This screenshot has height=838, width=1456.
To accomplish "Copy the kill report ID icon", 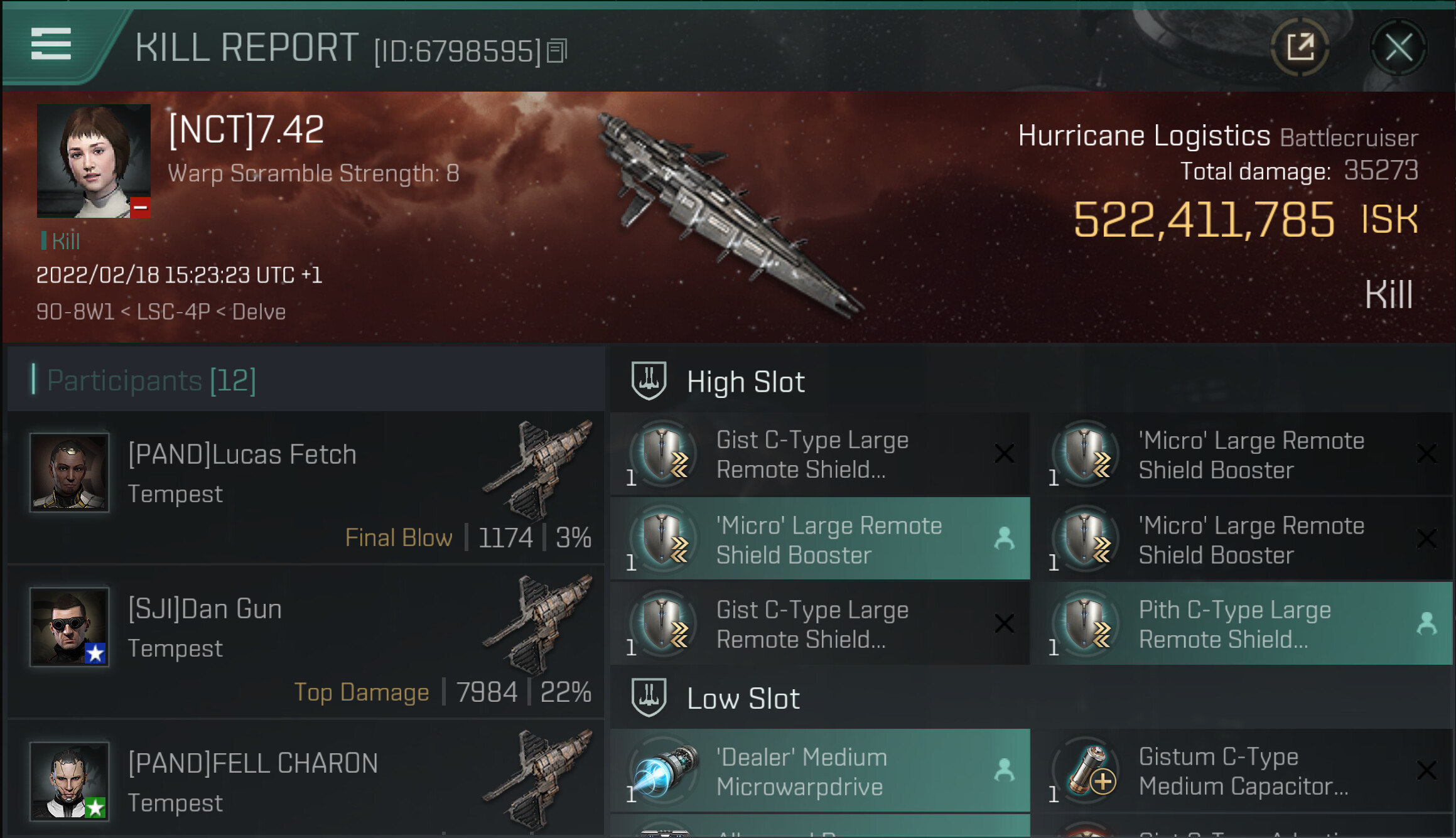I will coord(556,51).
